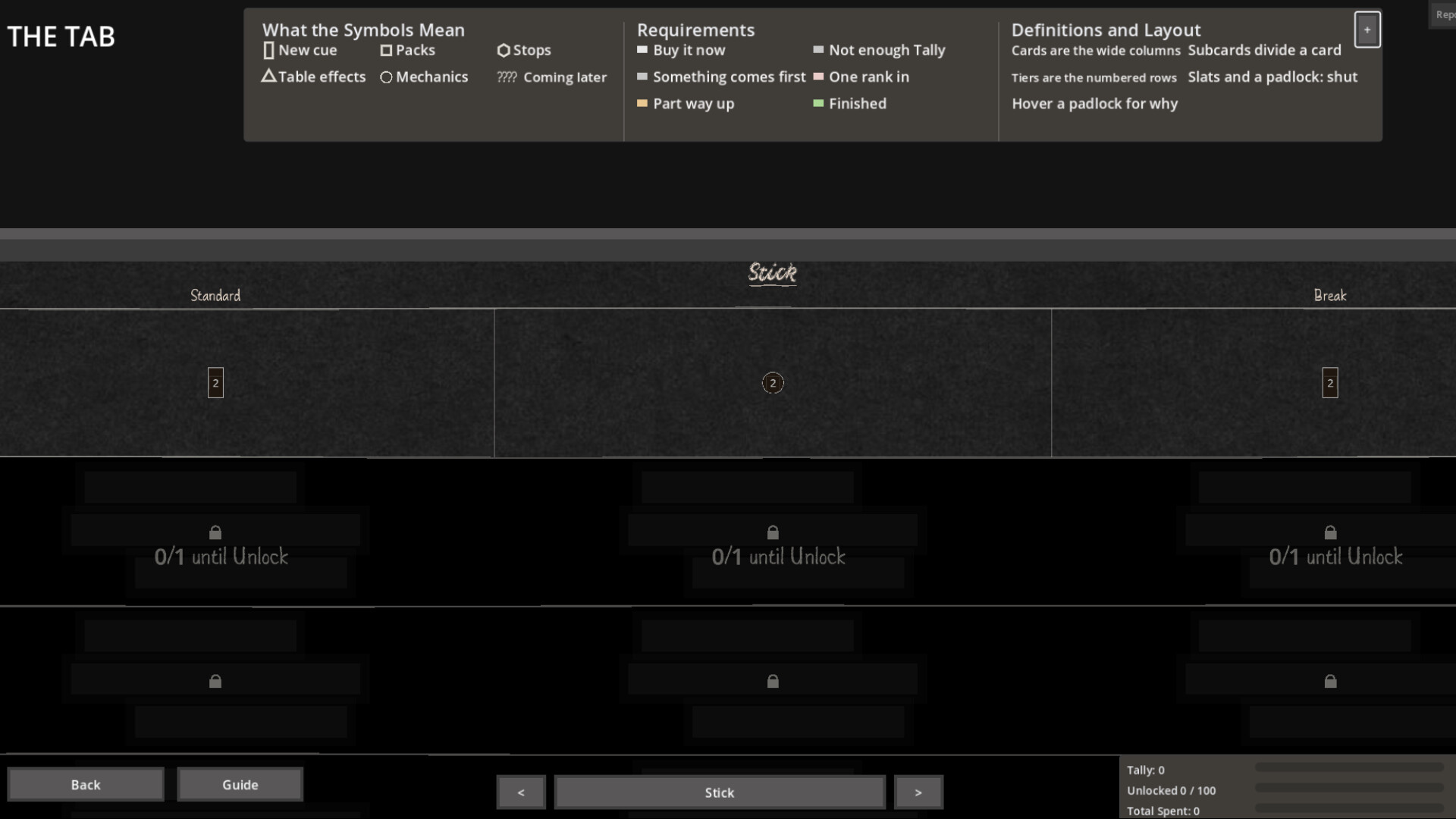
Task: Select the Standard card's rank 2 cue node
Action: 215,383
